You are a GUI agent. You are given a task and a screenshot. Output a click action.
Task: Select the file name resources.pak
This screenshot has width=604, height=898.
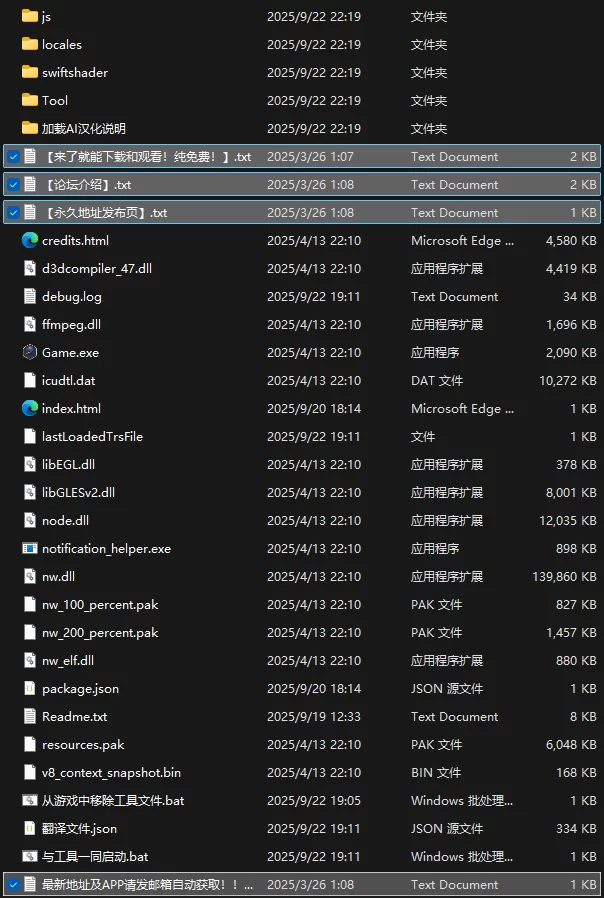click(x=83, y=745)
